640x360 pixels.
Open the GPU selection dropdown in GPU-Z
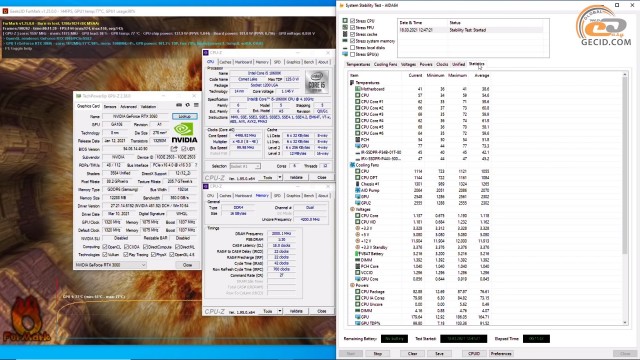point(111,265)
